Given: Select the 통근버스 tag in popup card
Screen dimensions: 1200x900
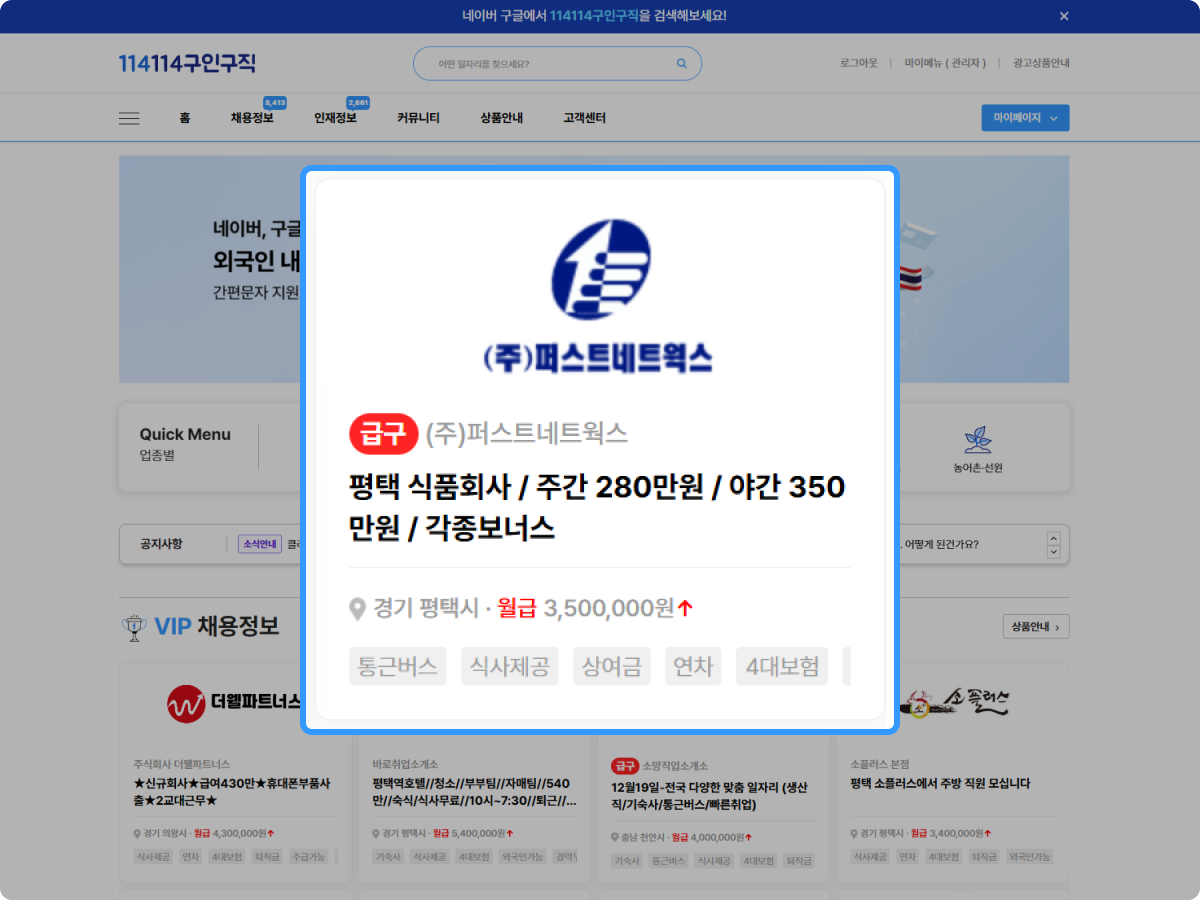Looking at the screenshot, I should pyautogui.click(x=399, y=666).
